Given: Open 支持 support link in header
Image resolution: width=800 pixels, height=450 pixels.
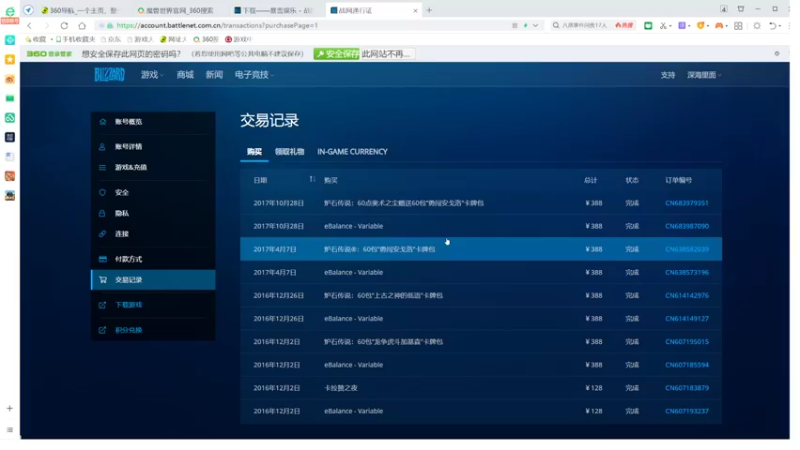Looking at the screenshot, I should click(668, 75).
